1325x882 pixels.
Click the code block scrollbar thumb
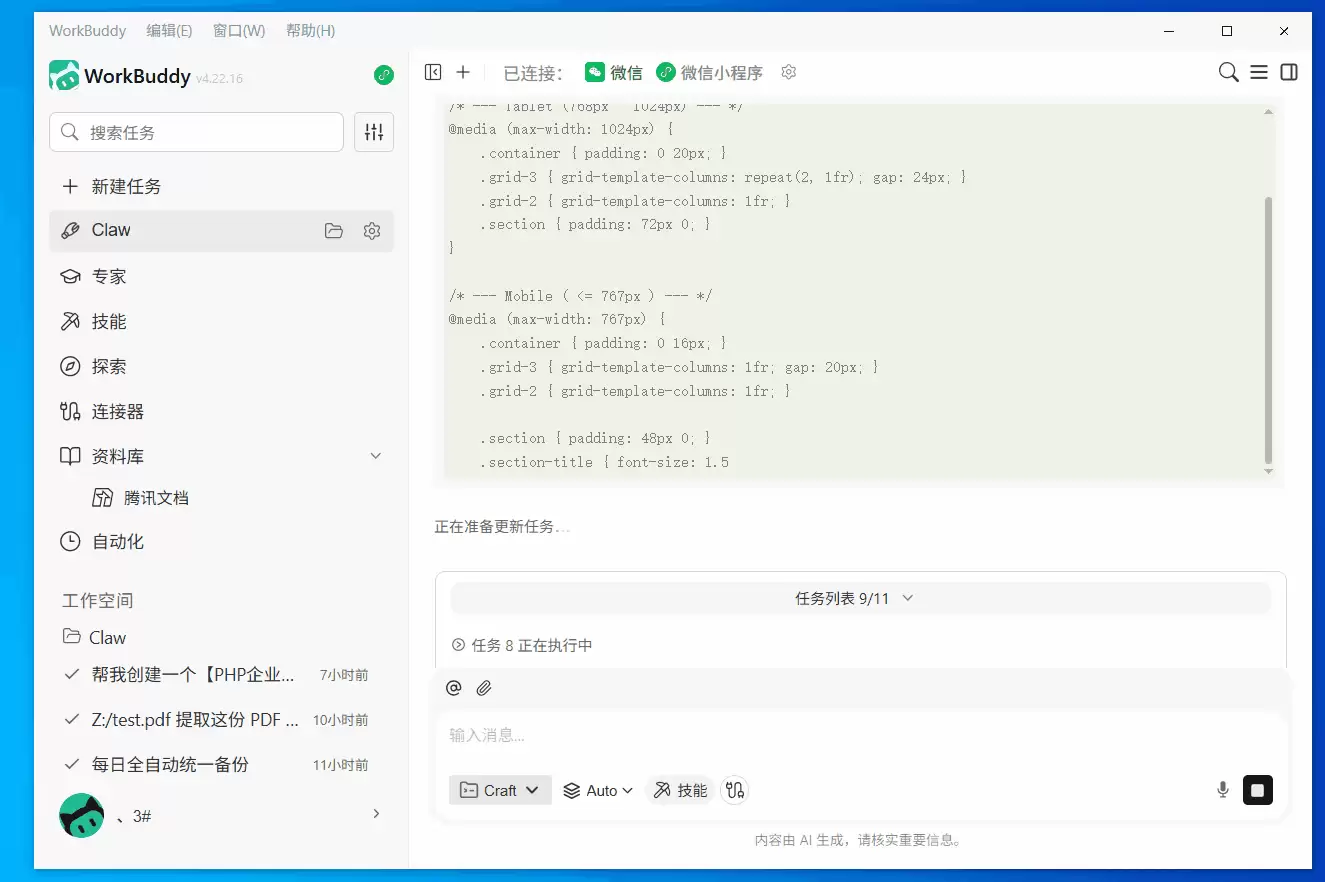click(1269, 330)
